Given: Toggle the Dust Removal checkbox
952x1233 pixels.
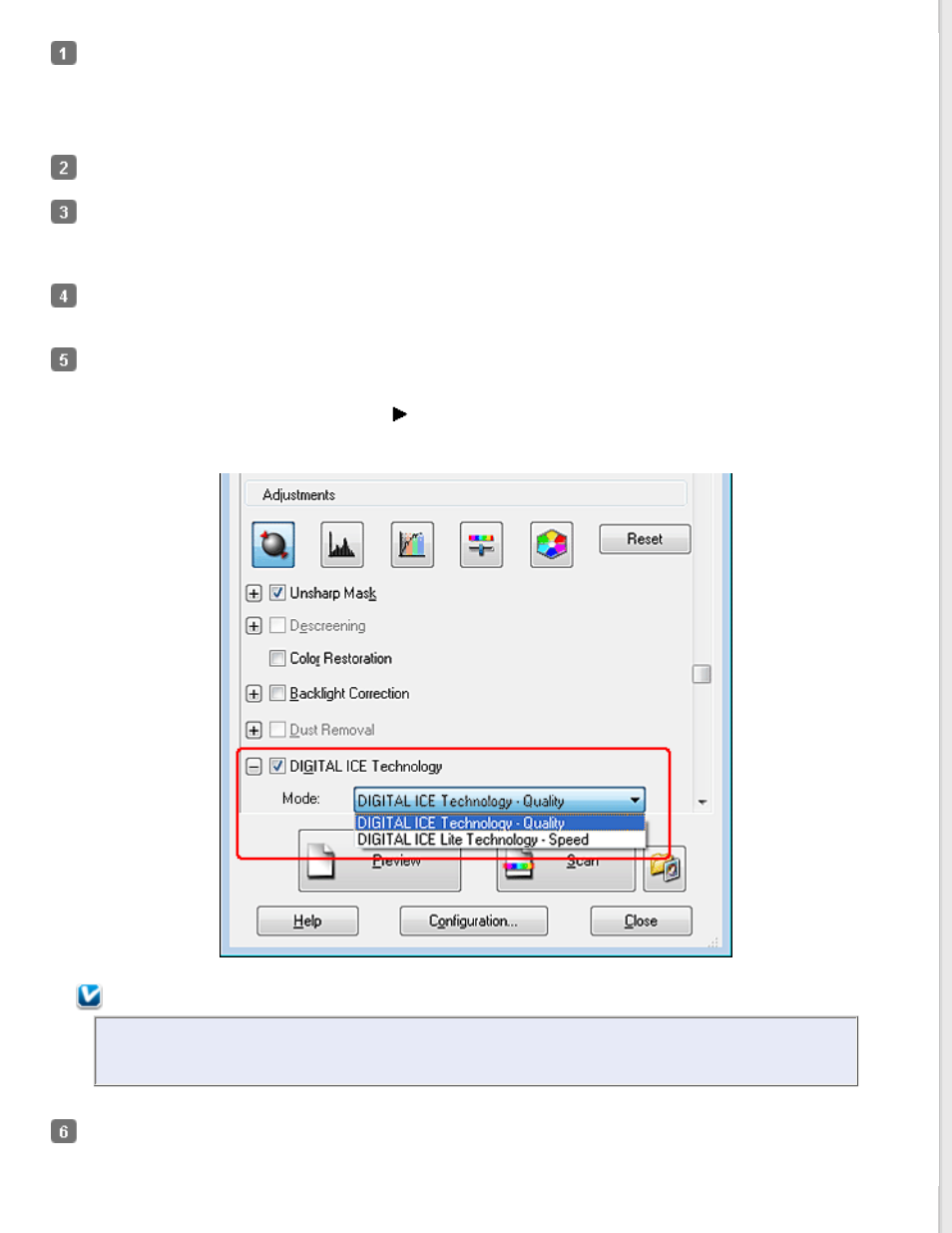Looking at the screenshot, I should 277,730.
